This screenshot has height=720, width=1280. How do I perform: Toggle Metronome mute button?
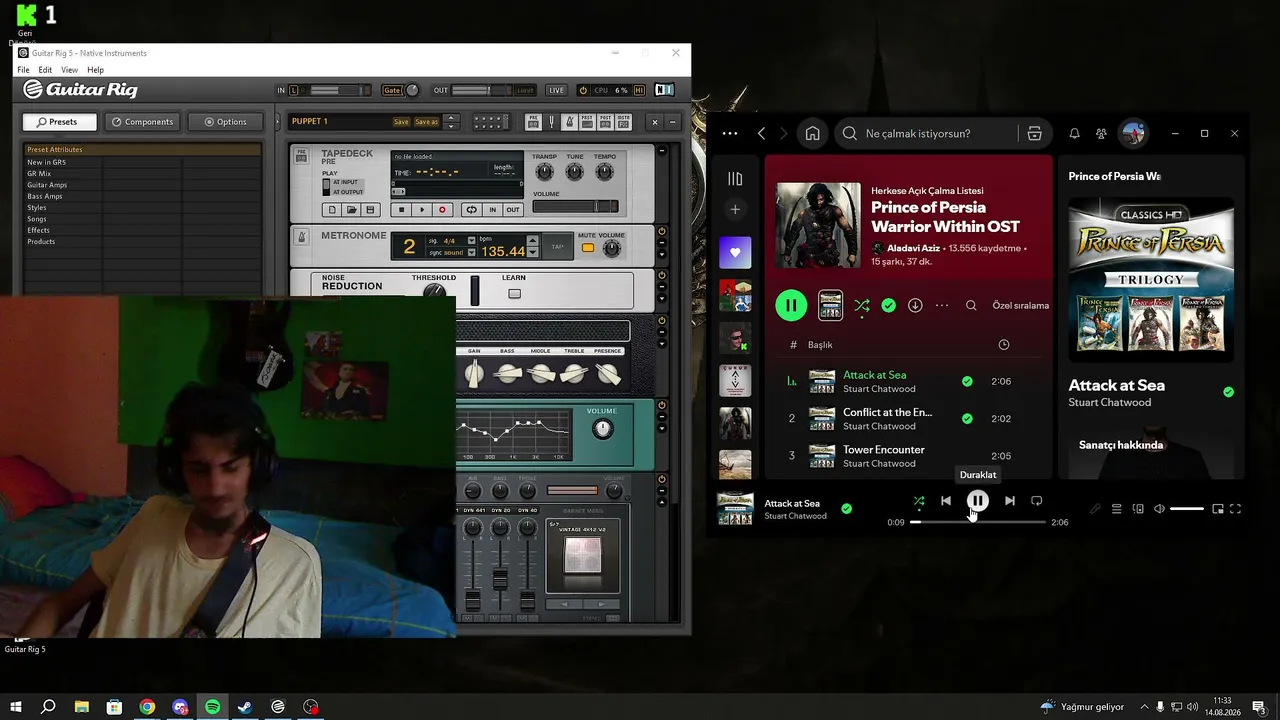(x=588, y=248)
